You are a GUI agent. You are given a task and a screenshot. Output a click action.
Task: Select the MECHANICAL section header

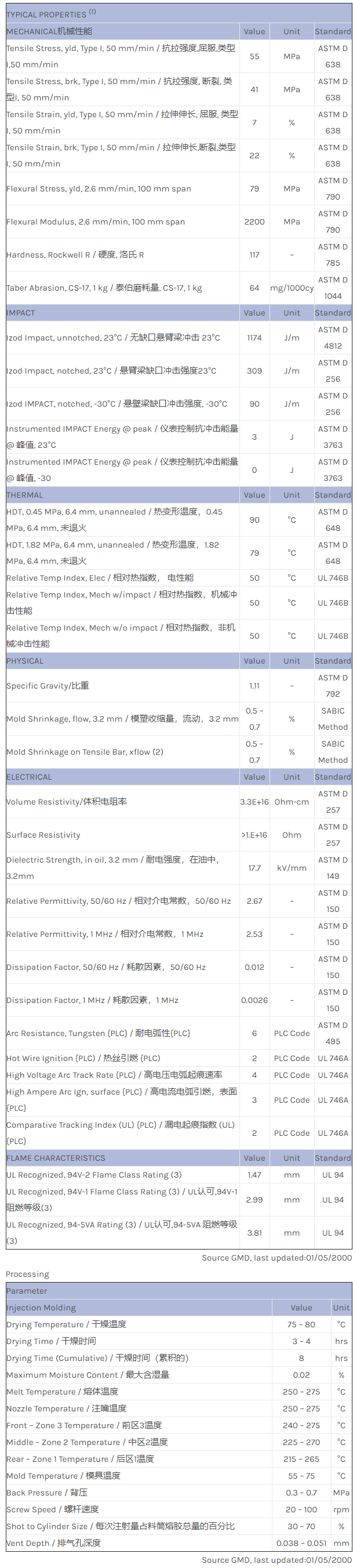coord(49,31)
